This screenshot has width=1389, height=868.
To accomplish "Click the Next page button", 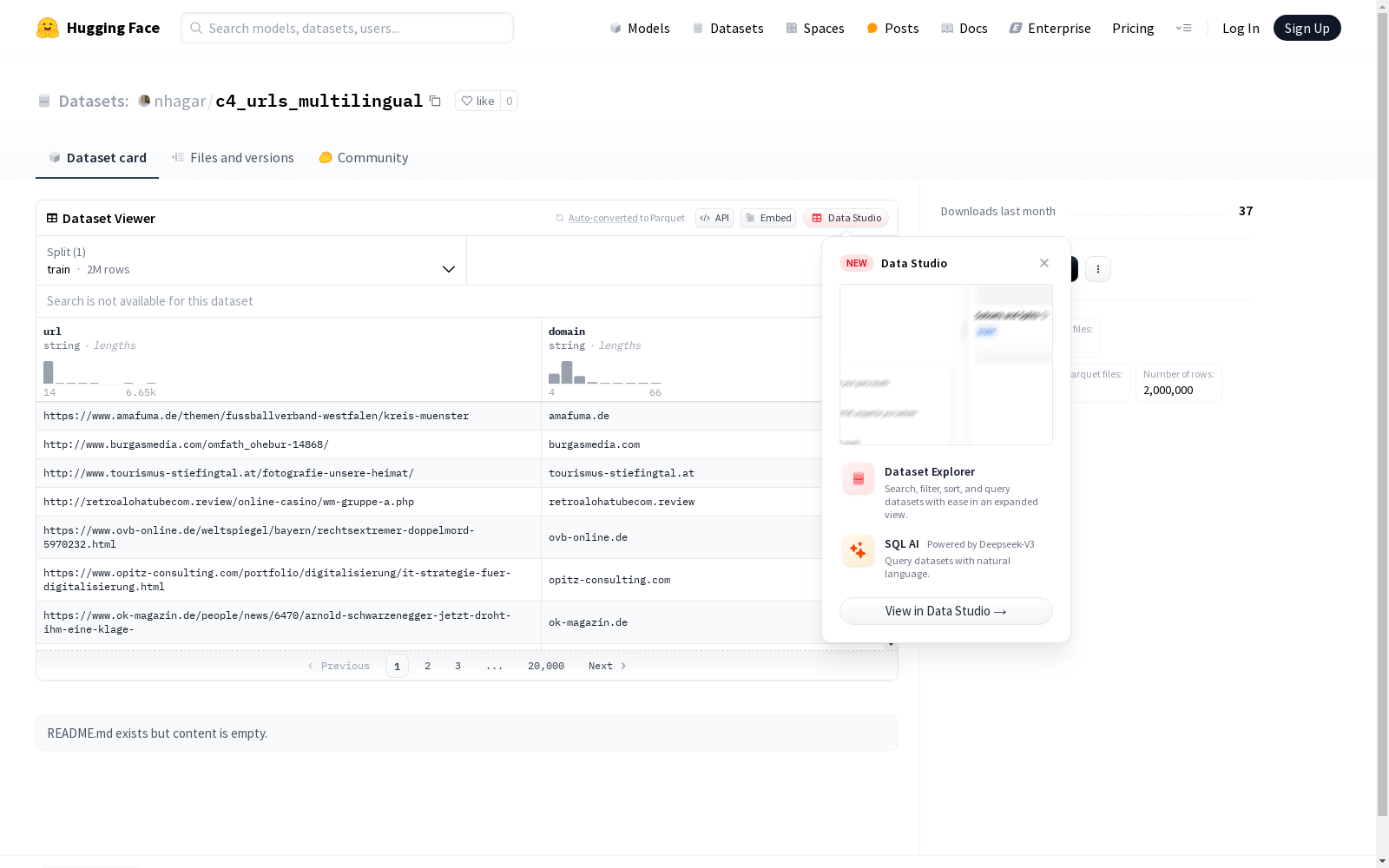I will point(608,666).
